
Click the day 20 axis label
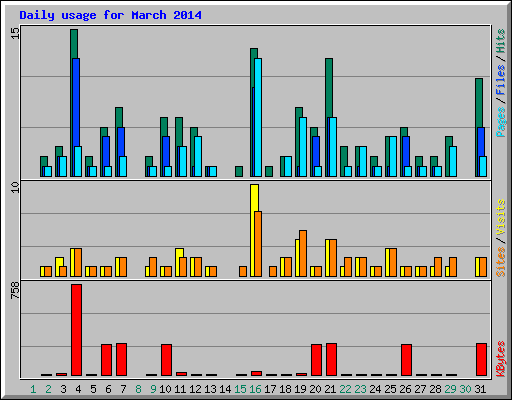pos(315,389)
